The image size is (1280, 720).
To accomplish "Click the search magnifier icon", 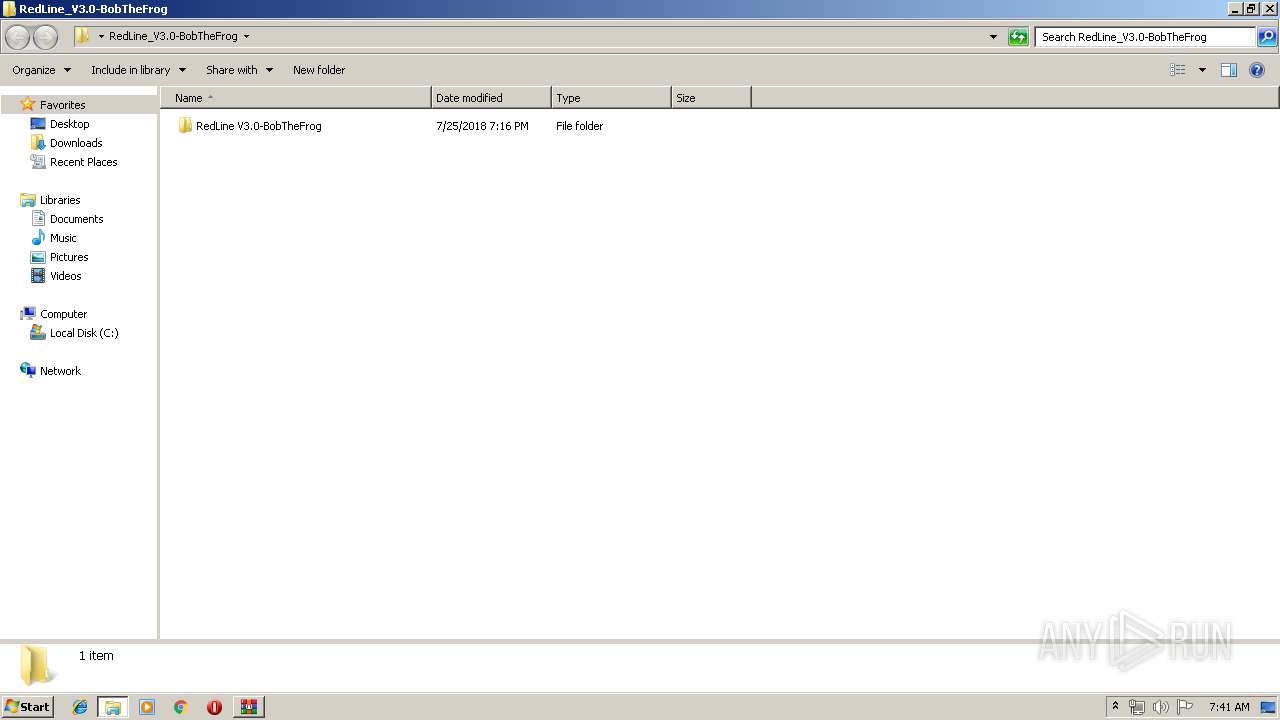I will click(x=1266, y=37).
